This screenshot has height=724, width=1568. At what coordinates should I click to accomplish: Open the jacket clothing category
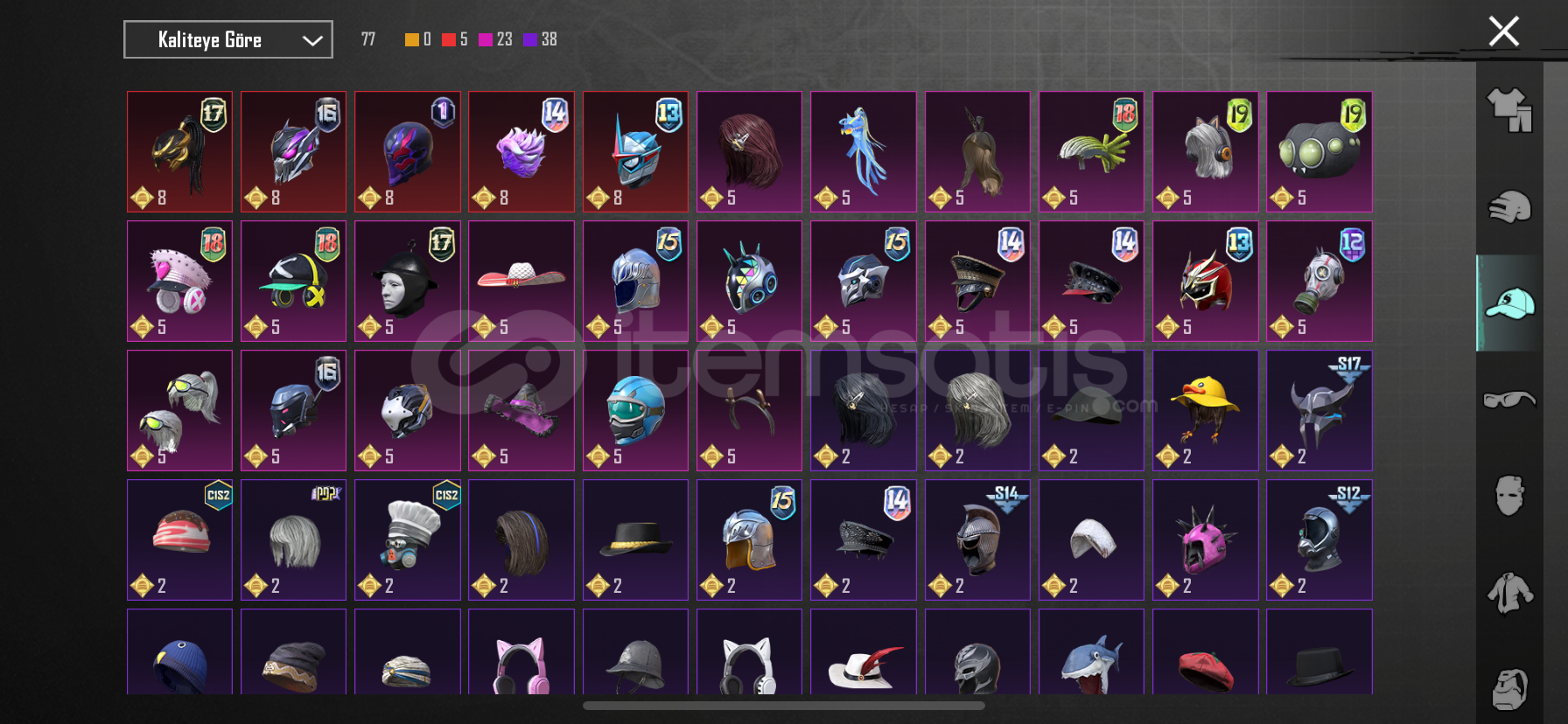(x=1509, y=592)
